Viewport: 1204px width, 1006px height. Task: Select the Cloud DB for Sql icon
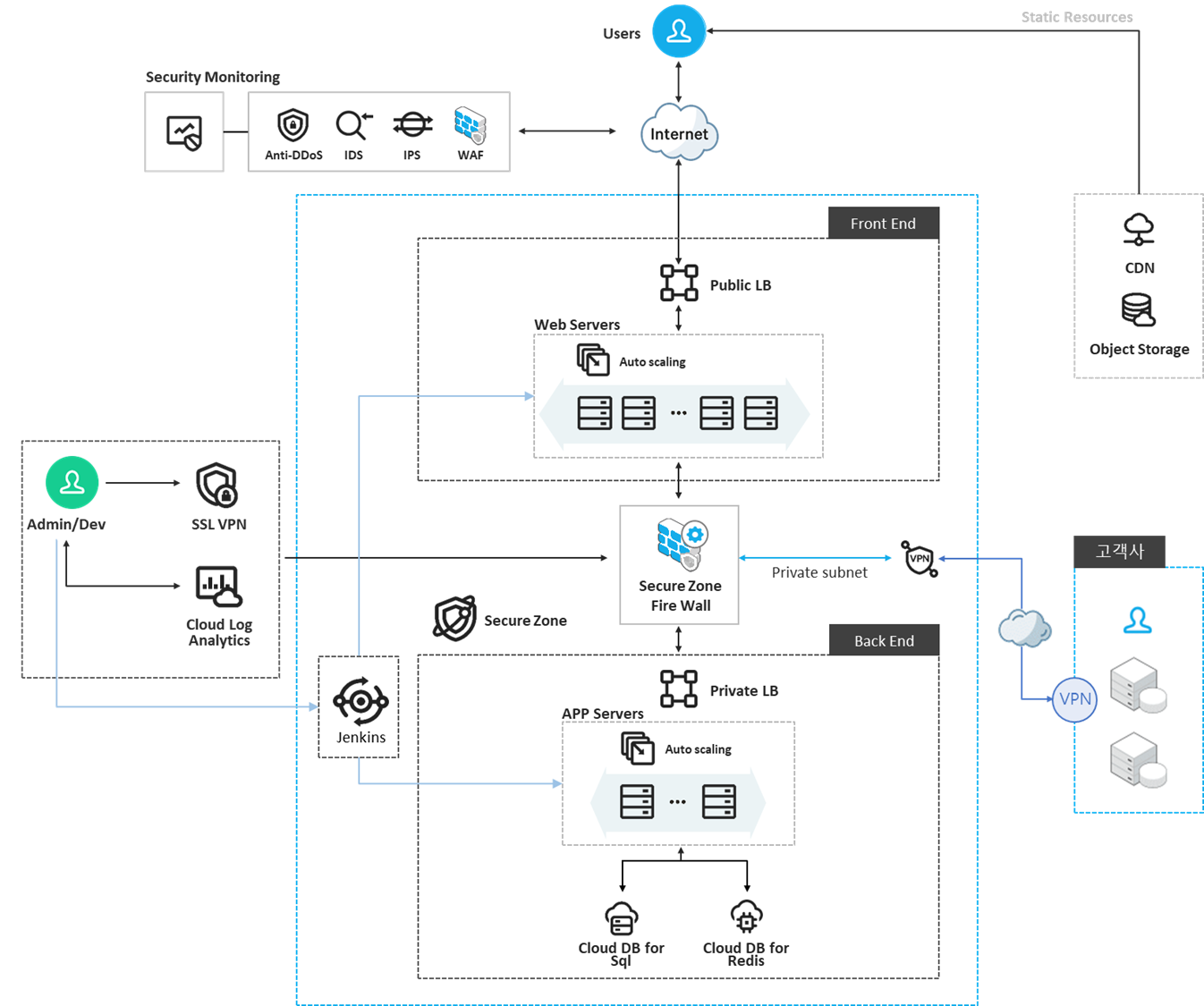(x=621, y=917)
